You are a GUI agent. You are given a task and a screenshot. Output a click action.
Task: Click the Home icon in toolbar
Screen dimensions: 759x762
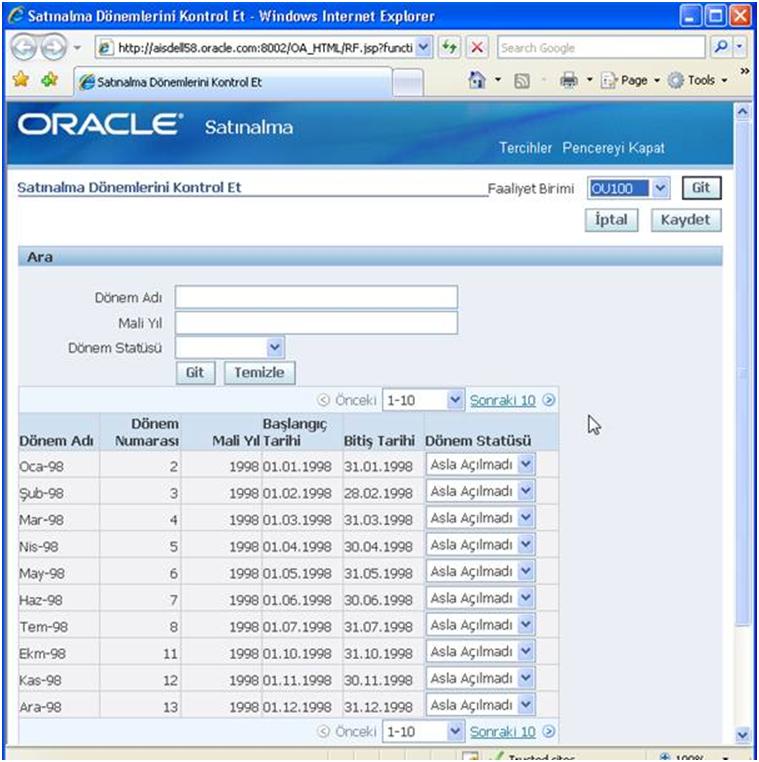tap(480, 82)
